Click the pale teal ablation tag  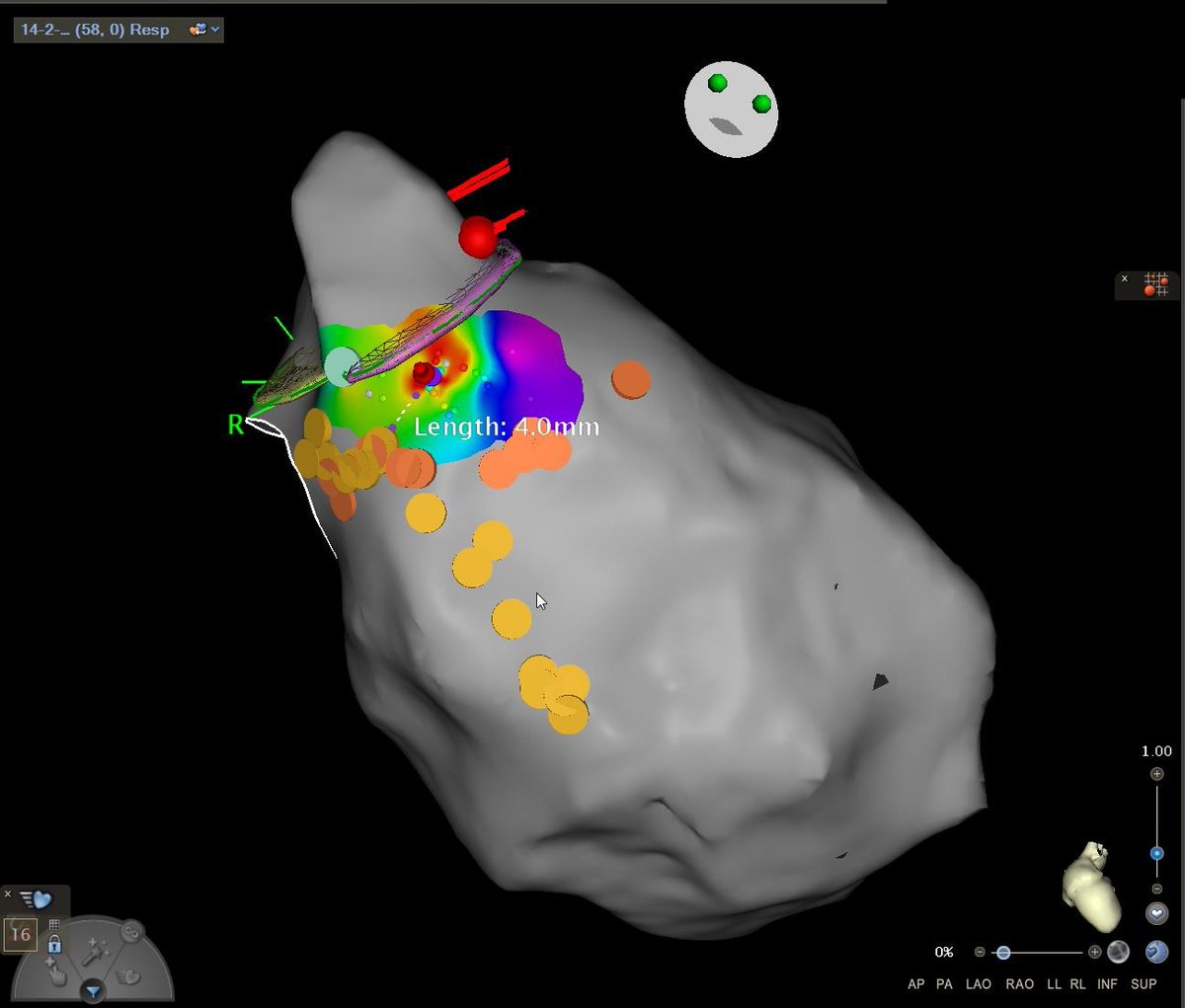click(x=341, y=365)
